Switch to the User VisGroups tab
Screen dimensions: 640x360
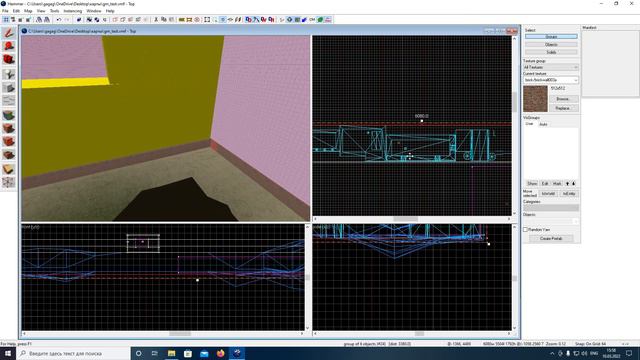click(x=529, y=124)
